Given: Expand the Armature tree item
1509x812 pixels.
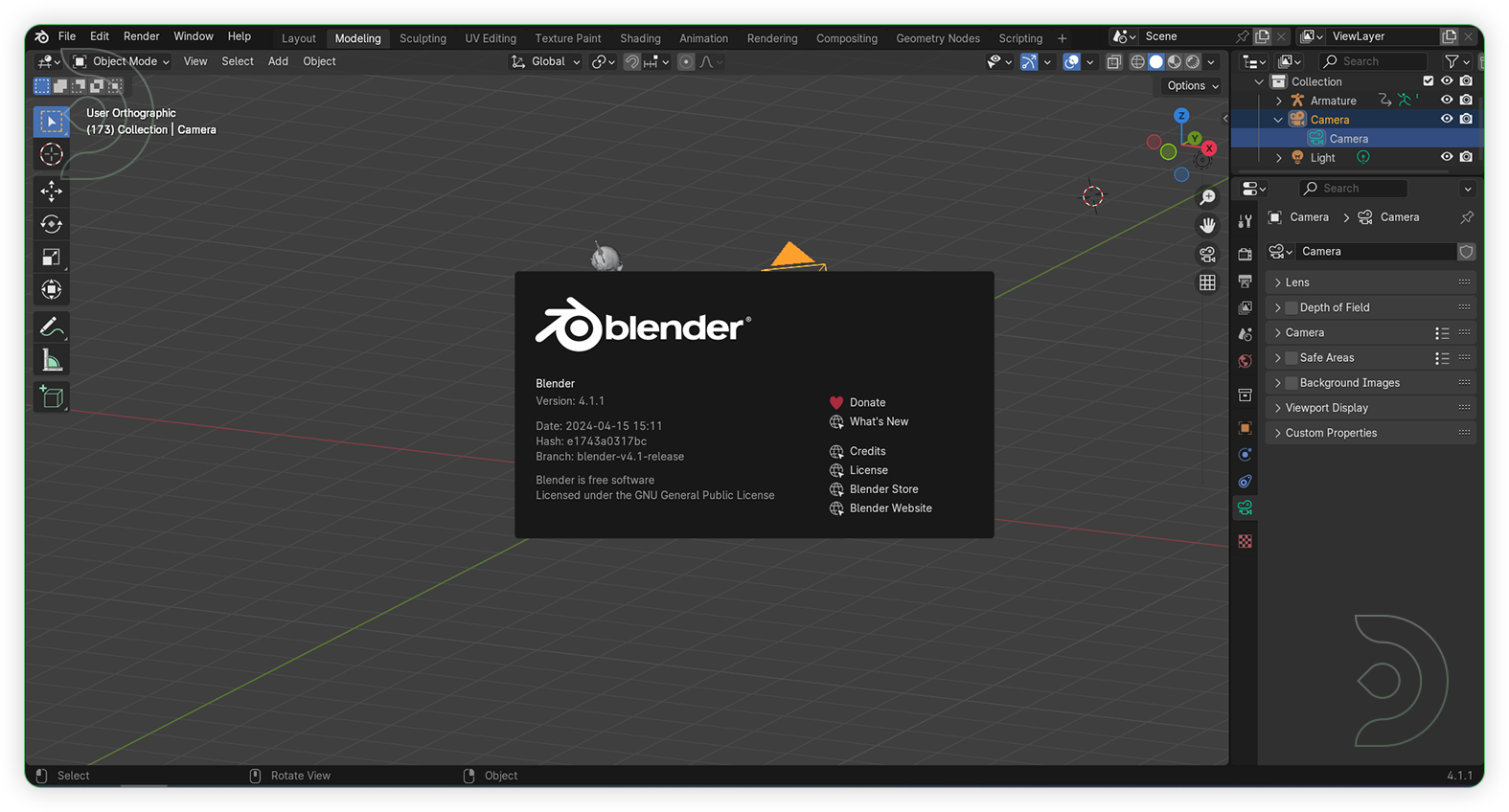Looking at the screenshot, I should point(1278,101).
